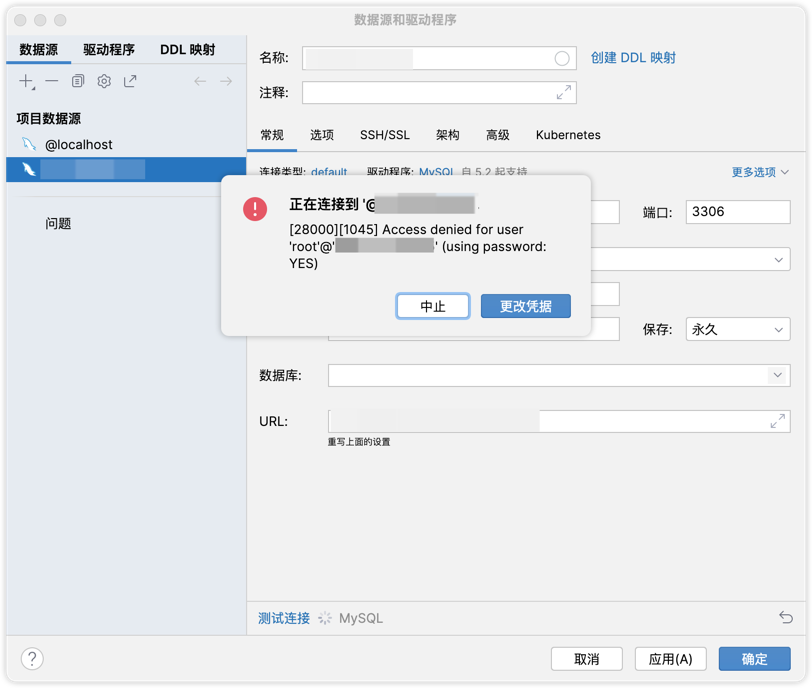The width and height of the screenshot is (812, 688).
Task: Click the duplicate data source icon
Action: (78, 81)
